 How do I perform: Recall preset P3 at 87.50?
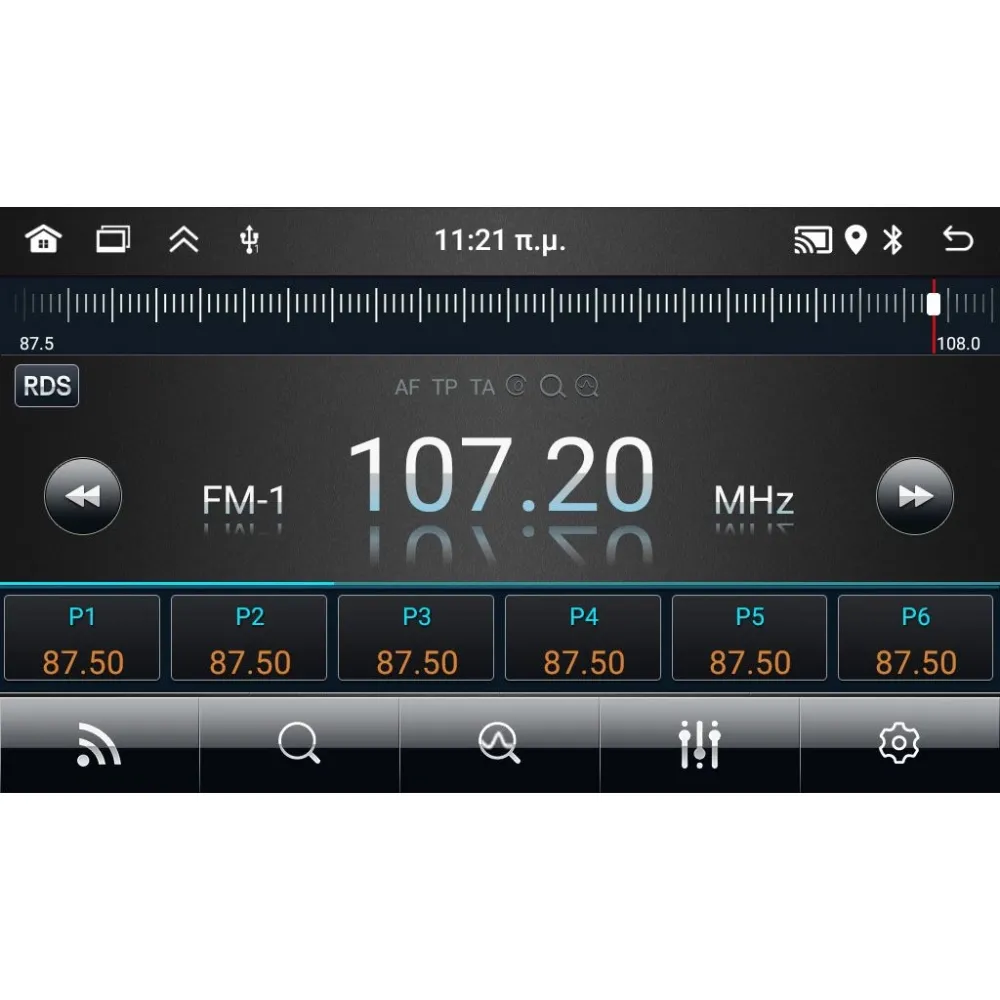(416, 637)
